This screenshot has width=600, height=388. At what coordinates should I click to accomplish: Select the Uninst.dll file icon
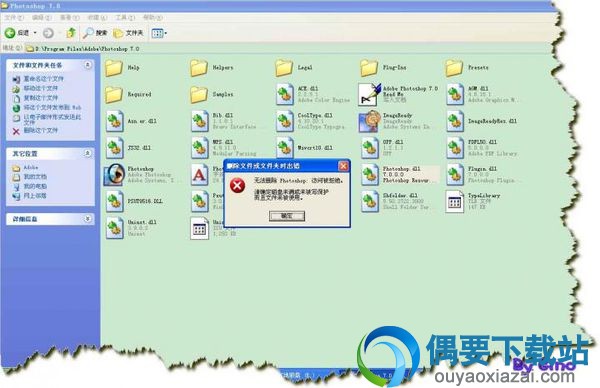click(x=114, y=228)
